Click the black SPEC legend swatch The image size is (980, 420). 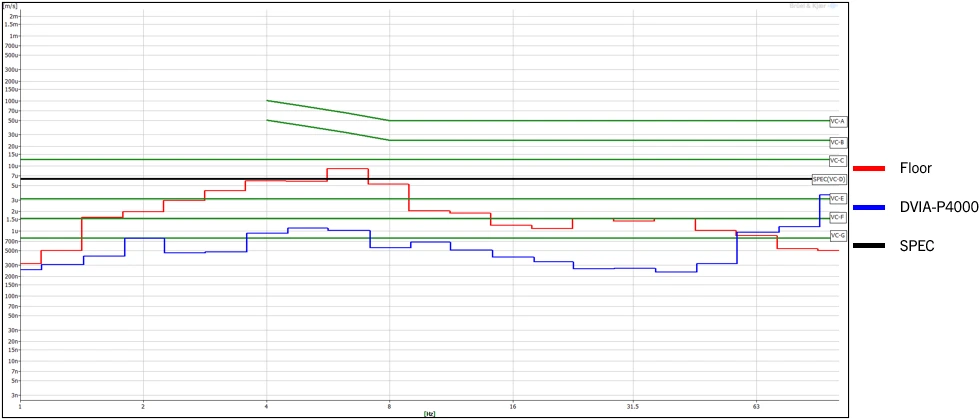tap(869, 246)
